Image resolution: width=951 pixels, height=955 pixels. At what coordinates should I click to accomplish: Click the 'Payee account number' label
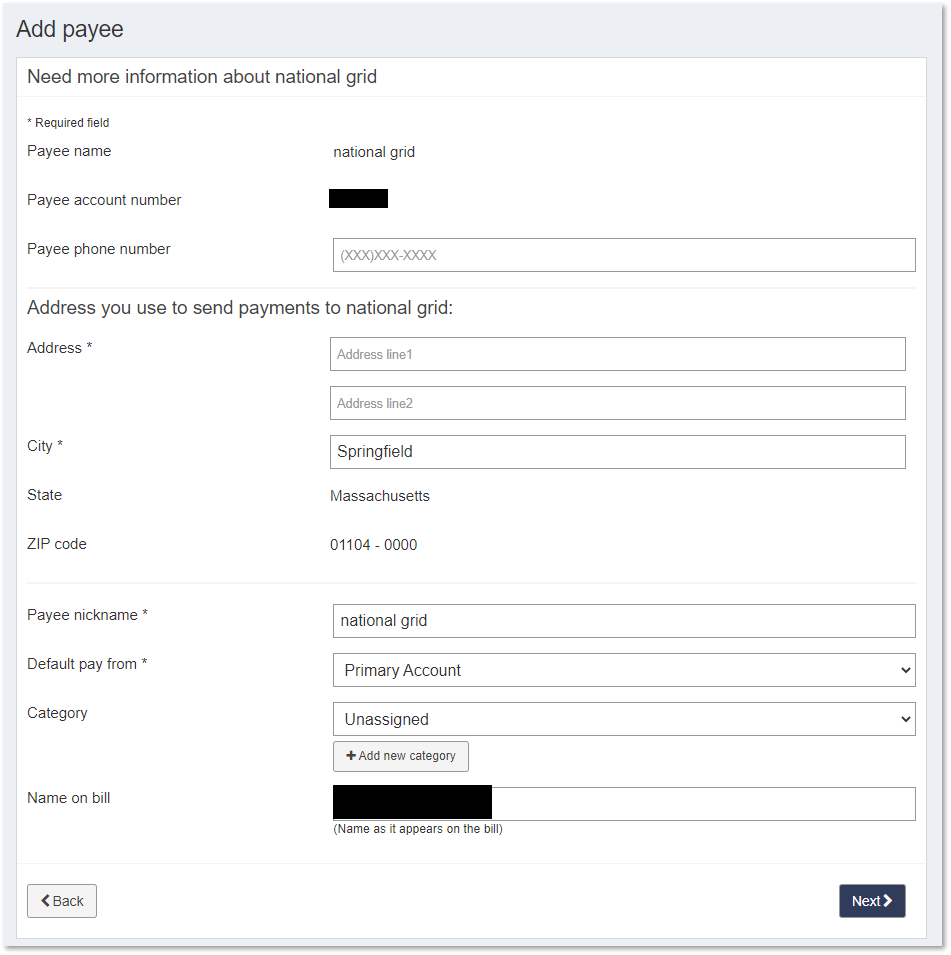pyautogui.click(x=104, y=200)
